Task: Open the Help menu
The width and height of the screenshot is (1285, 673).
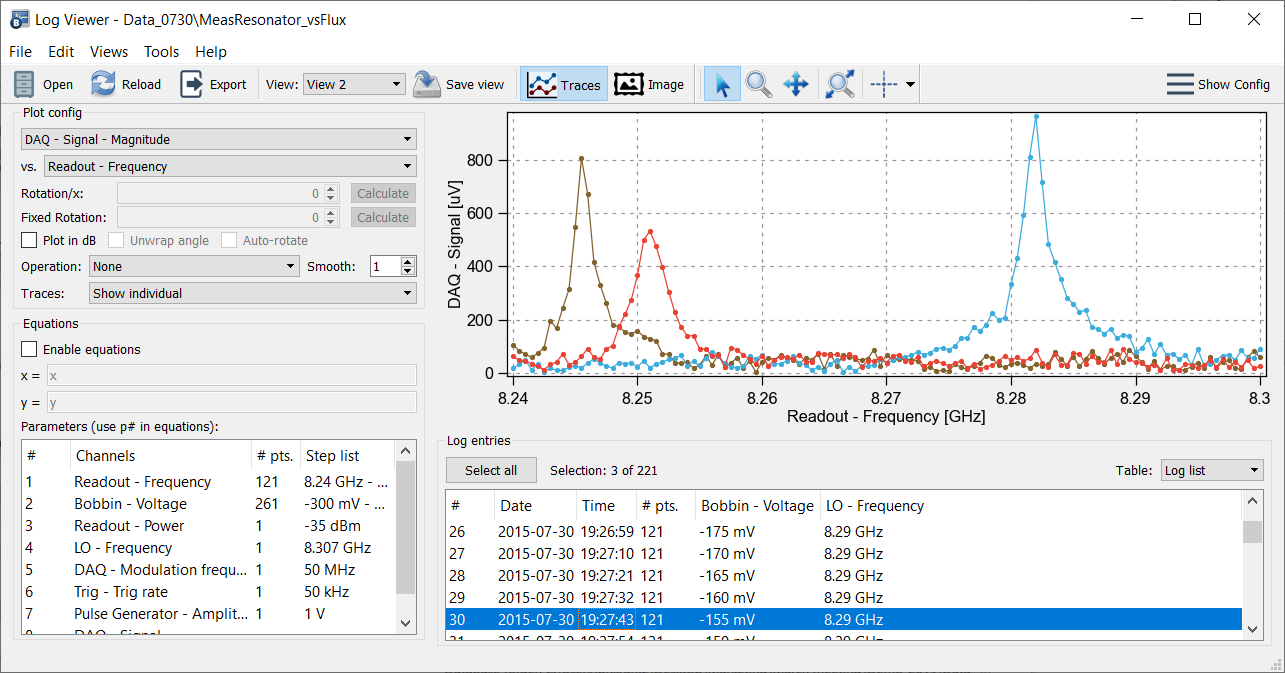Action: [x=211, y=52]
